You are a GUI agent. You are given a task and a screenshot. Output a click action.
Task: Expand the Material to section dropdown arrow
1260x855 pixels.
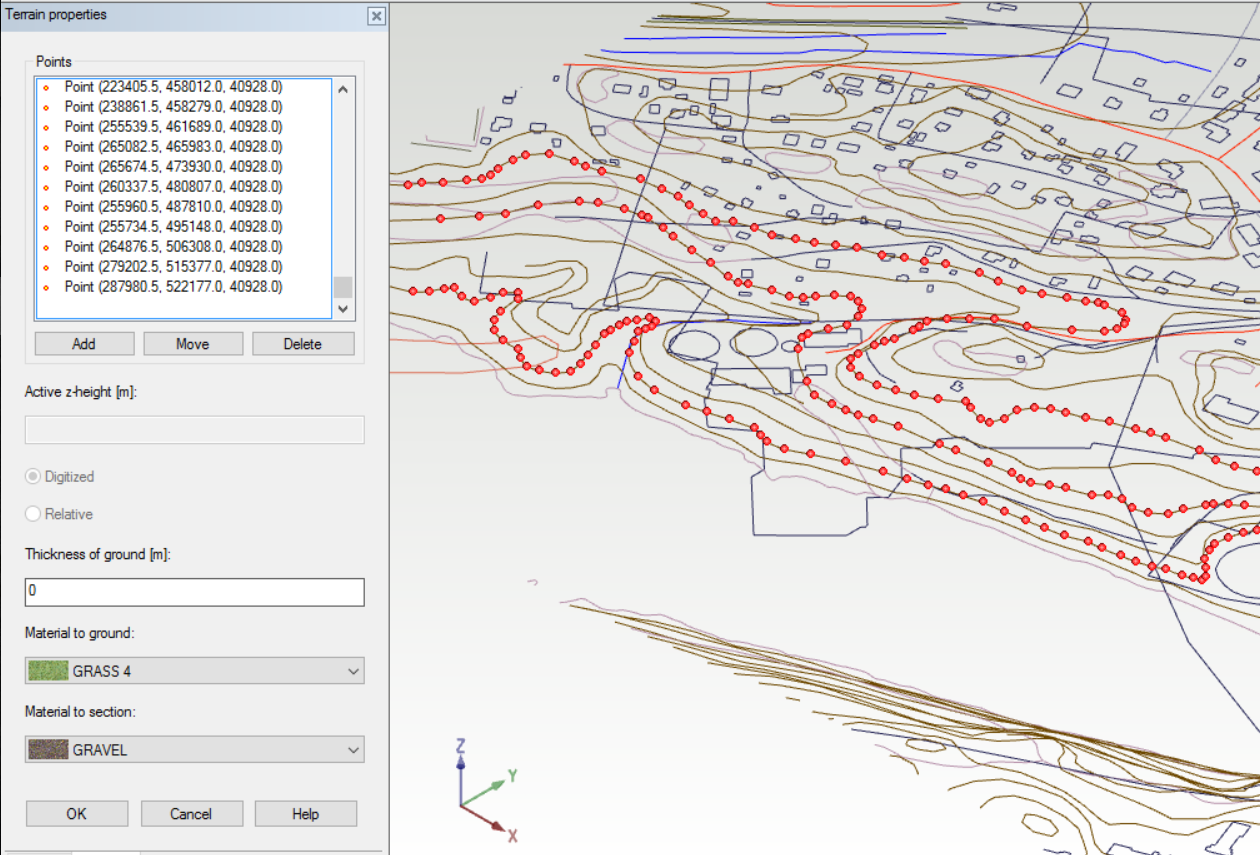pos(353,750)
